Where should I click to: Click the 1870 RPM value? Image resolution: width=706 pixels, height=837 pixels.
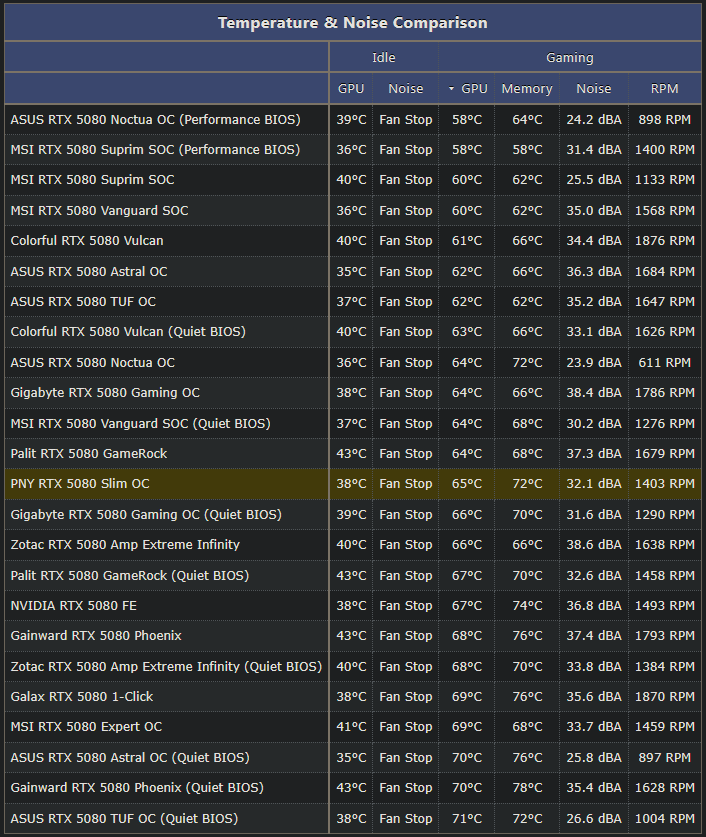click(664, 697)
